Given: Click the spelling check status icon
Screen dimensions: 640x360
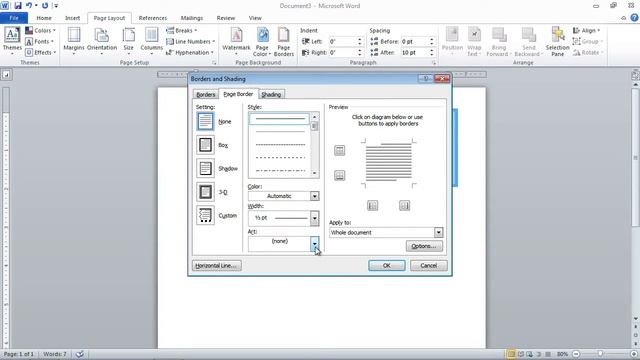Looking at the screenshot, I should pos(80,354).
